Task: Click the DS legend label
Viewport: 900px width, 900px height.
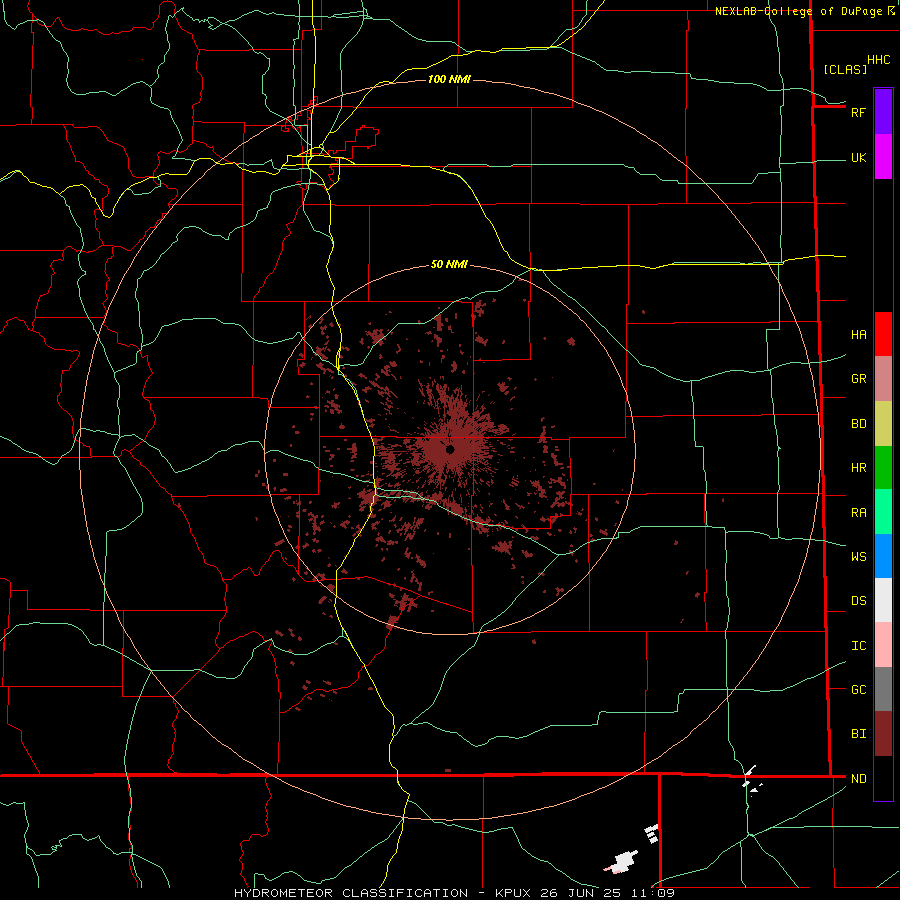Action: click(x=859, y=601)
